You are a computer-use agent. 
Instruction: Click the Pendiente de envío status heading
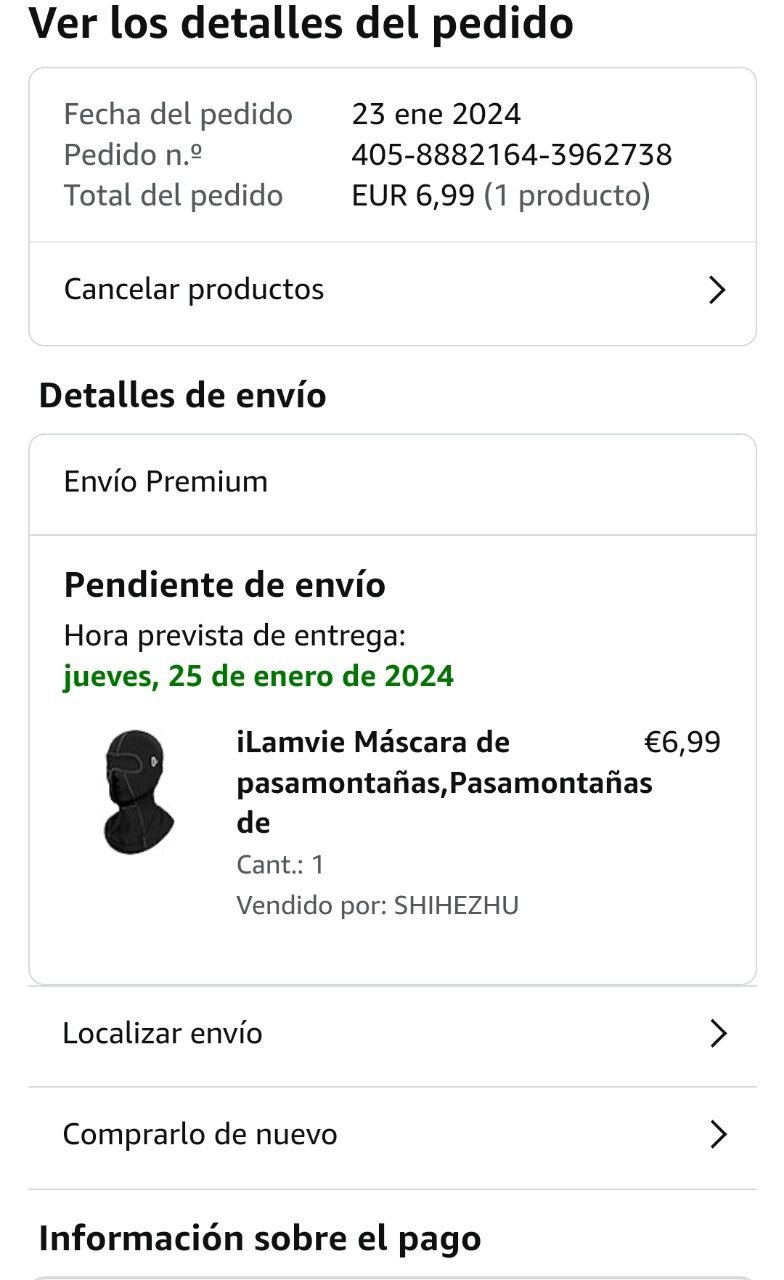point(224,585)
